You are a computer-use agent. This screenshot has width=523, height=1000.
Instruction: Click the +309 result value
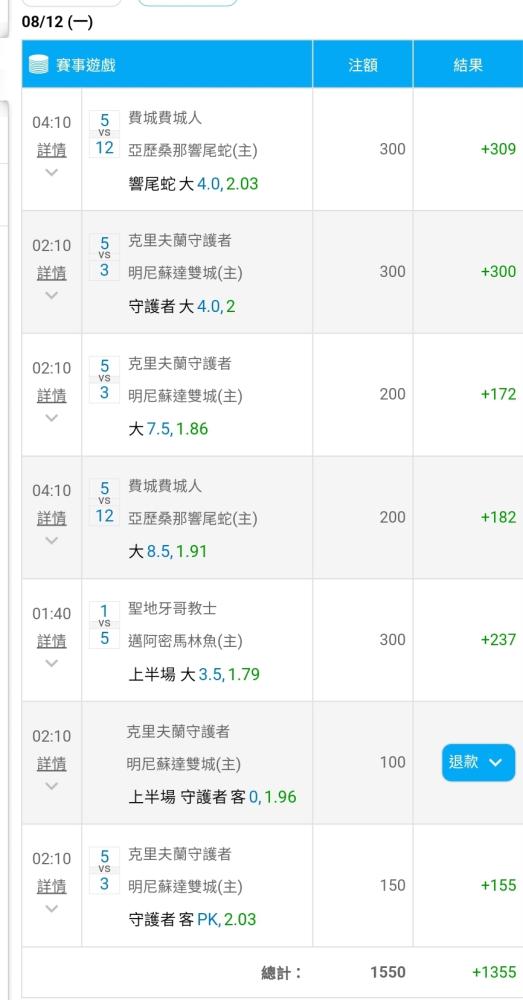pyautogui.click(x=498, y=149)
